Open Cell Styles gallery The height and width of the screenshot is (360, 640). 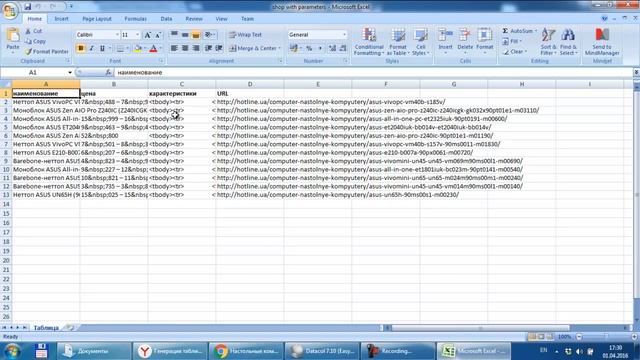pyautogui.click(x=420, y=42)
